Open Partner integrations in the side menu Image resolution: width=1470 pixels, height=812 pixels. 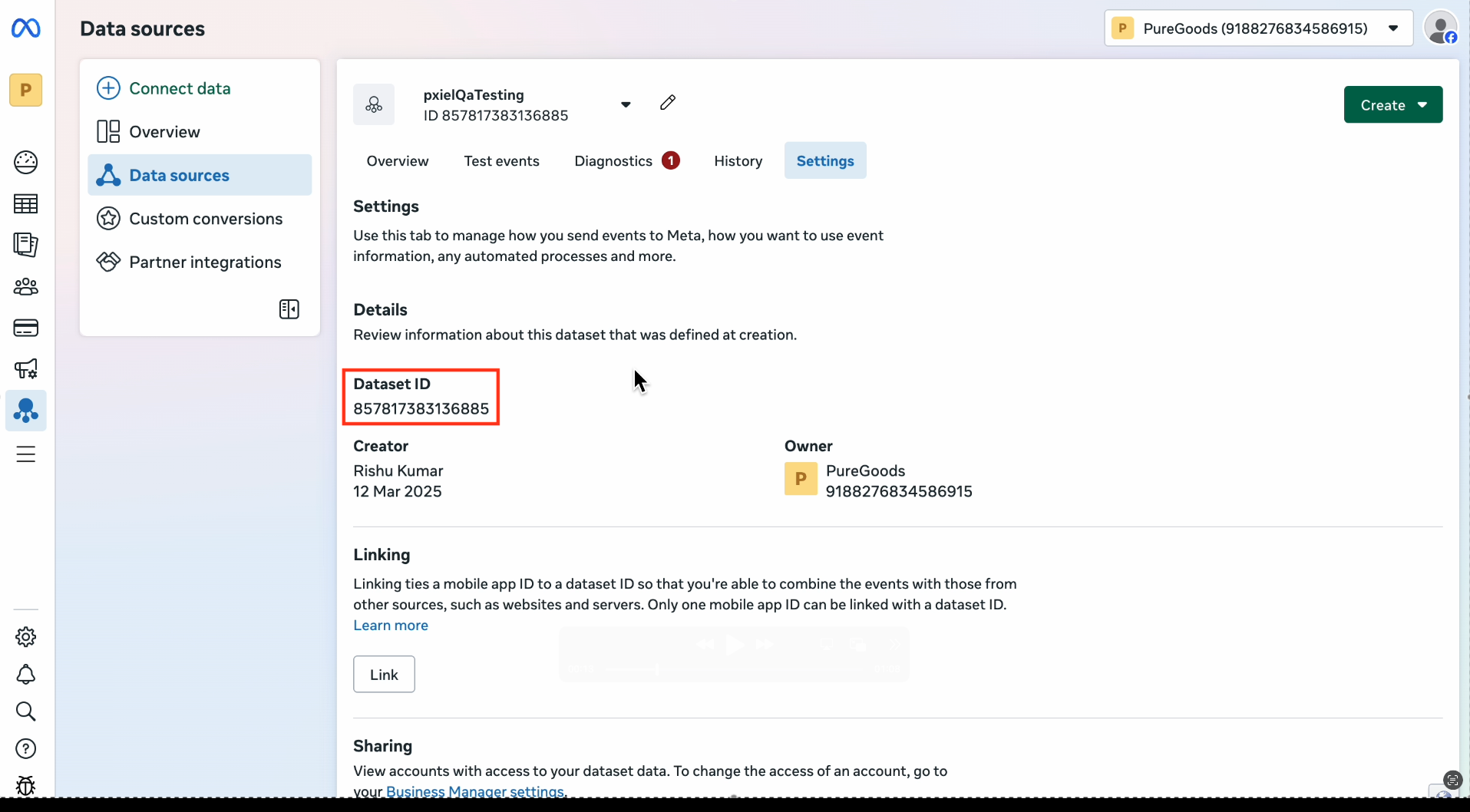pyautogui.click(x=200, y=262)
